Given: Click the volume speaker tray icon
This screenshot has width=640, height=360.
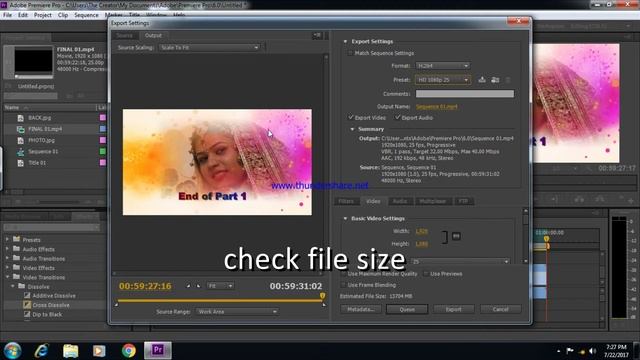Looking at the screenshot, I should click(592, 351).
